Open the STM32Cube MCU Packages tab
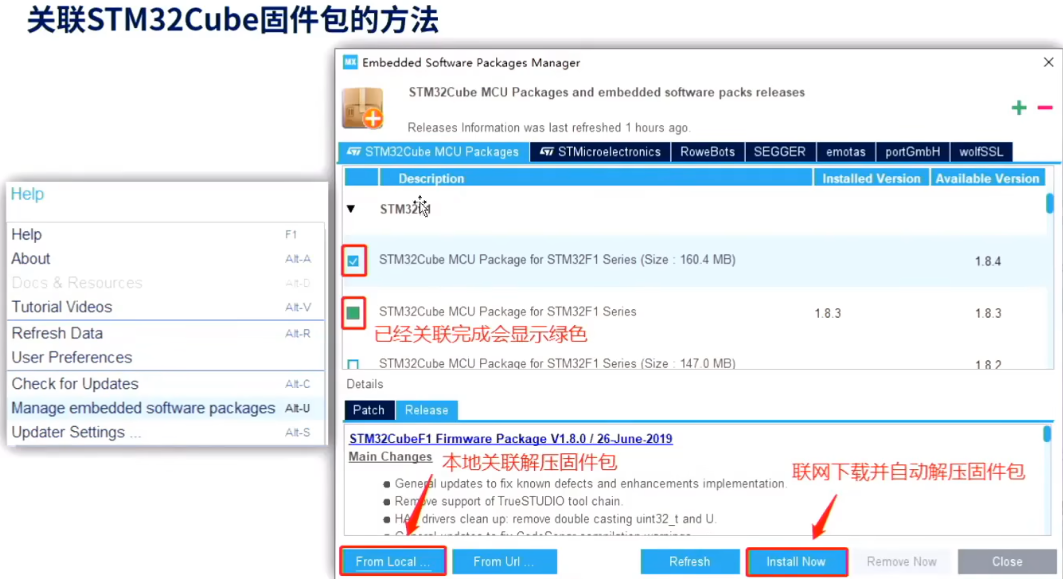The width and height of the screenshot is (1063, 579). 433,152
